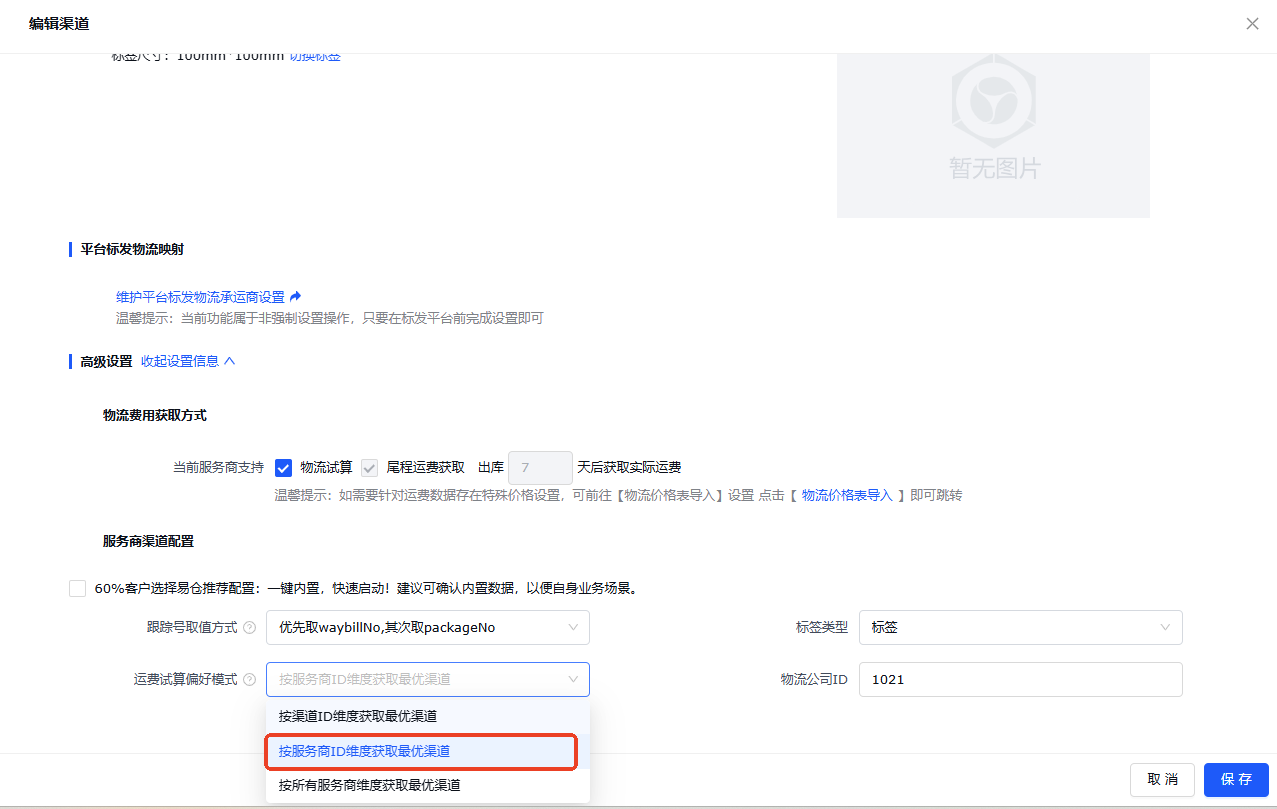Click the 取消 button
This screenshot has height=809, width=1277.
coord(1162,780)
